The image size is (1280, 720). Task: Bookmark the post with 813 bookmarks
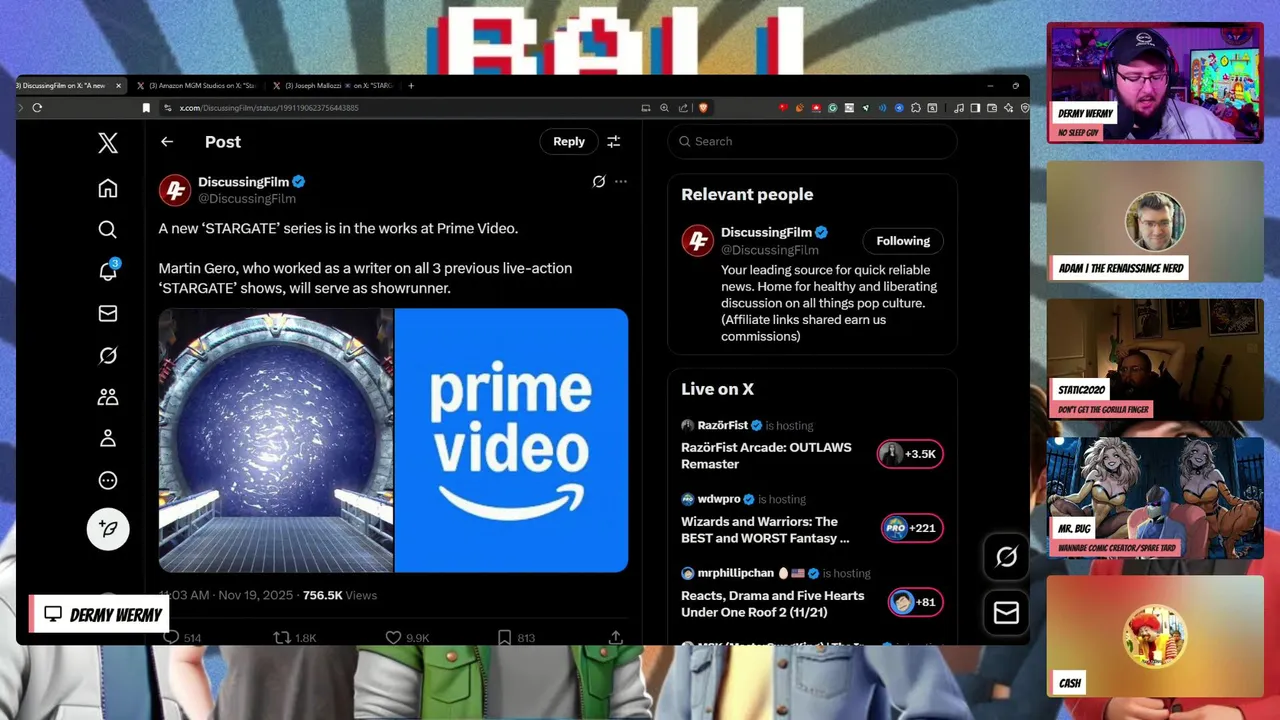516,637
